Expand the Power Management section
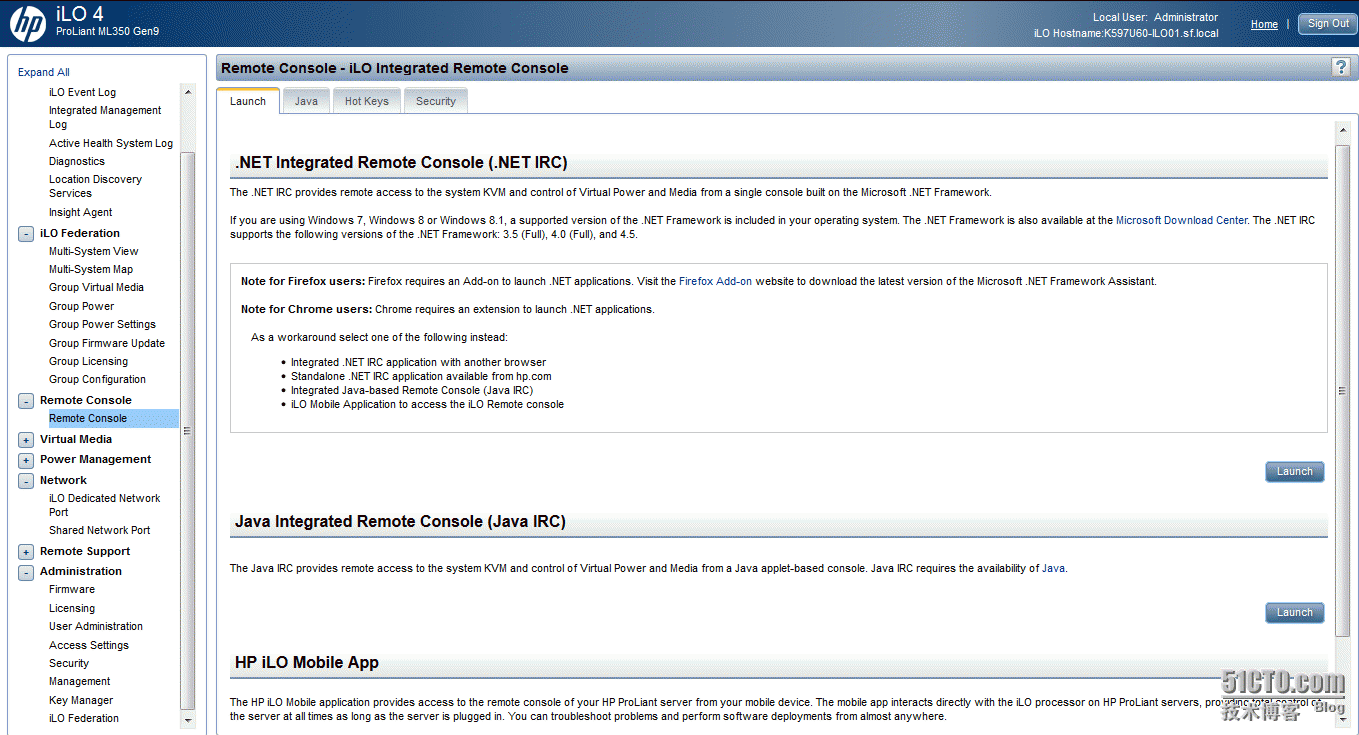 [26, 460]
